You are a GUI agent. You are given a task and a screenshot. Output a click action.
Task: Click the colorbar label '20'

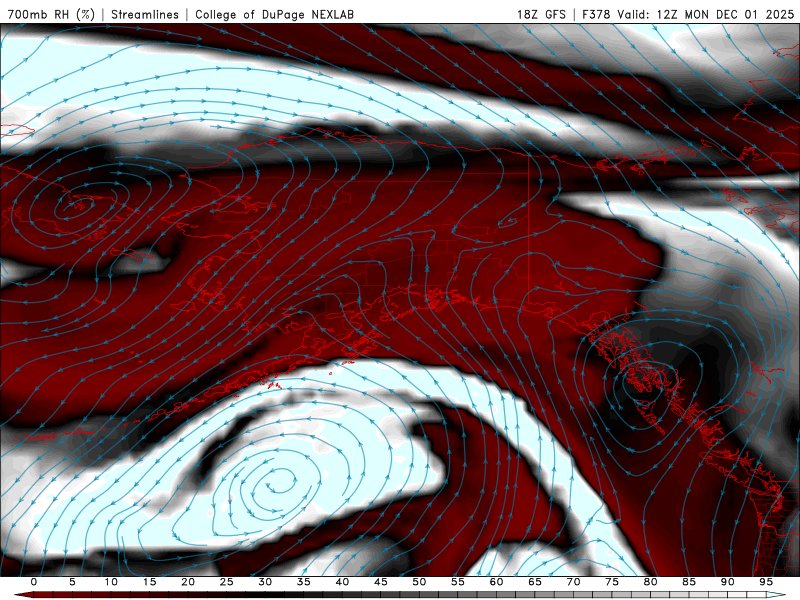click(188, 582)
